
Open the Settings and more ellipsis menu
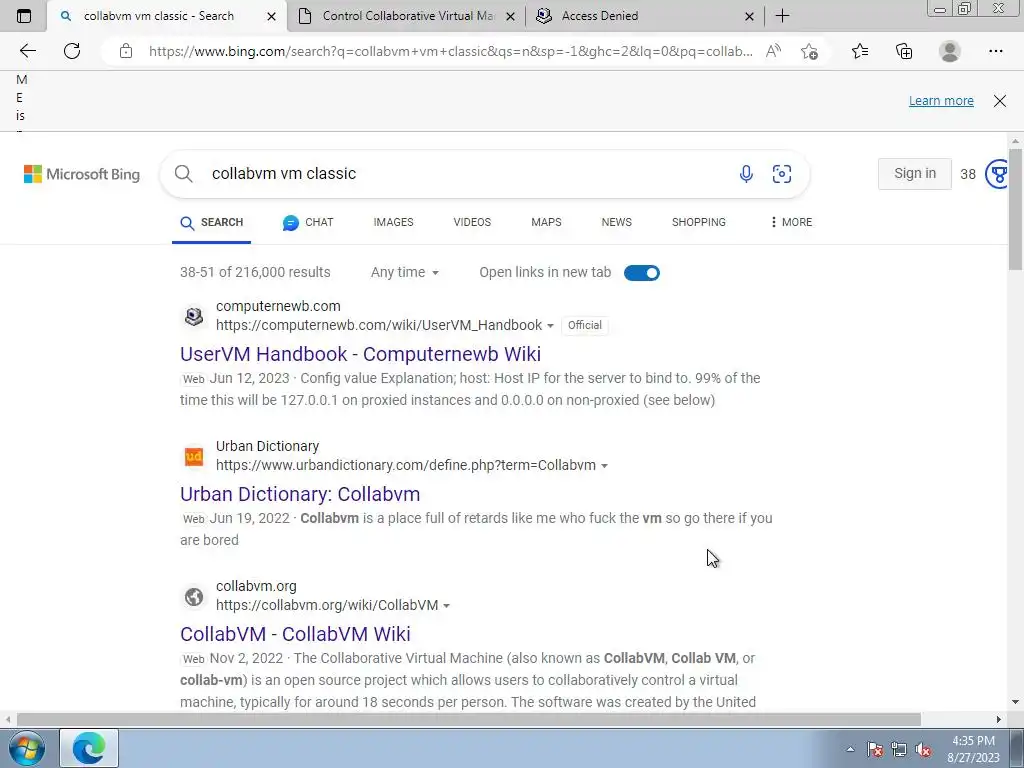(x=995, y=51)
